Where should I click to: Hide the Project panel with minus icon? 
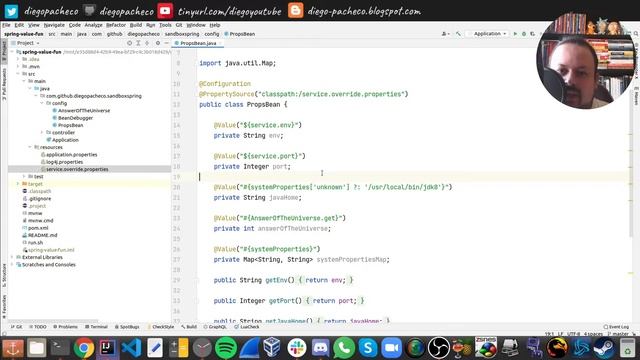coord(166,43)
